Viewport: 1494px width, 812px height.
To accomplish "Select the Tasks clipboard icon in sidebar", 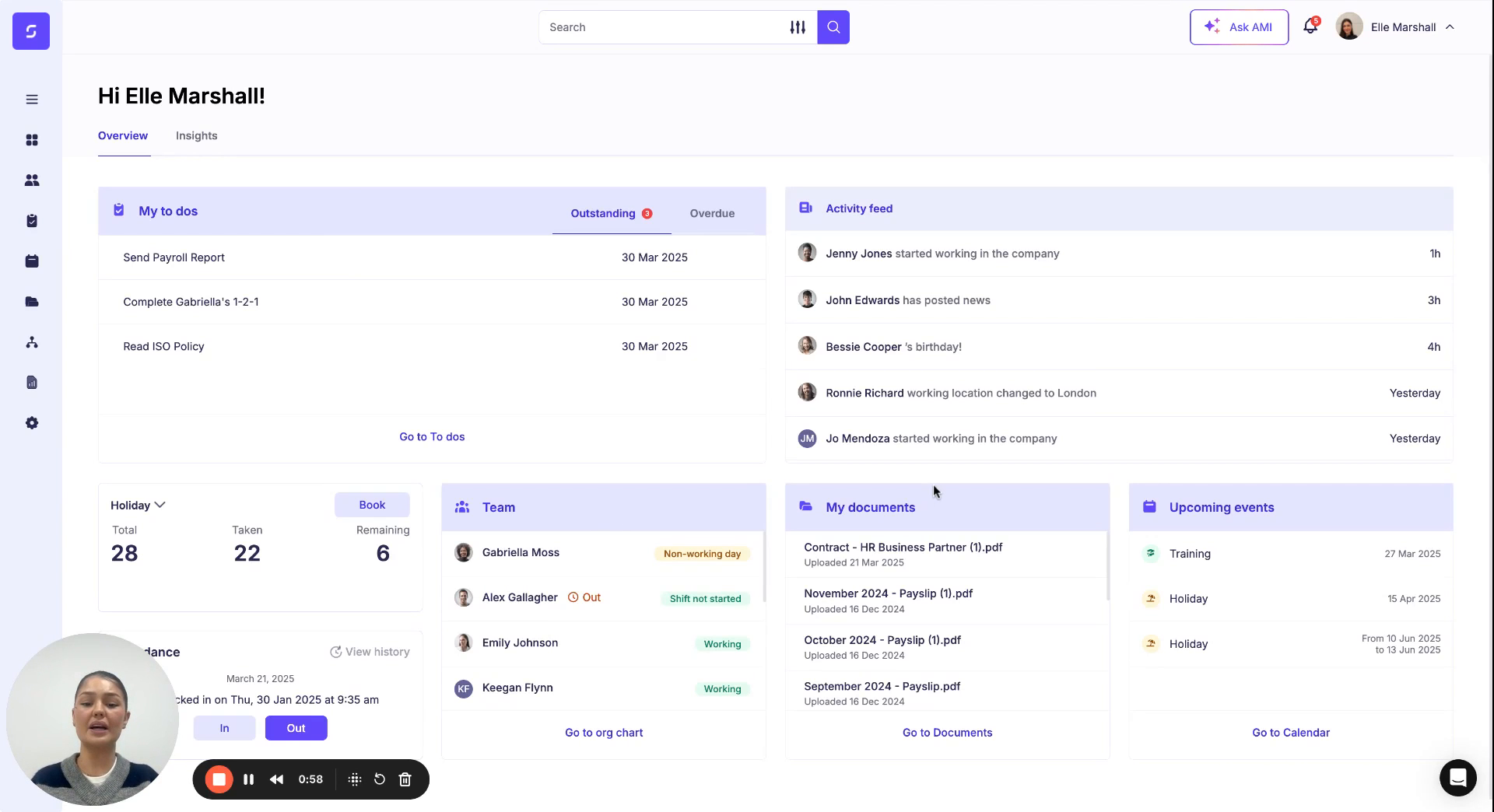I will pos(31,220).
